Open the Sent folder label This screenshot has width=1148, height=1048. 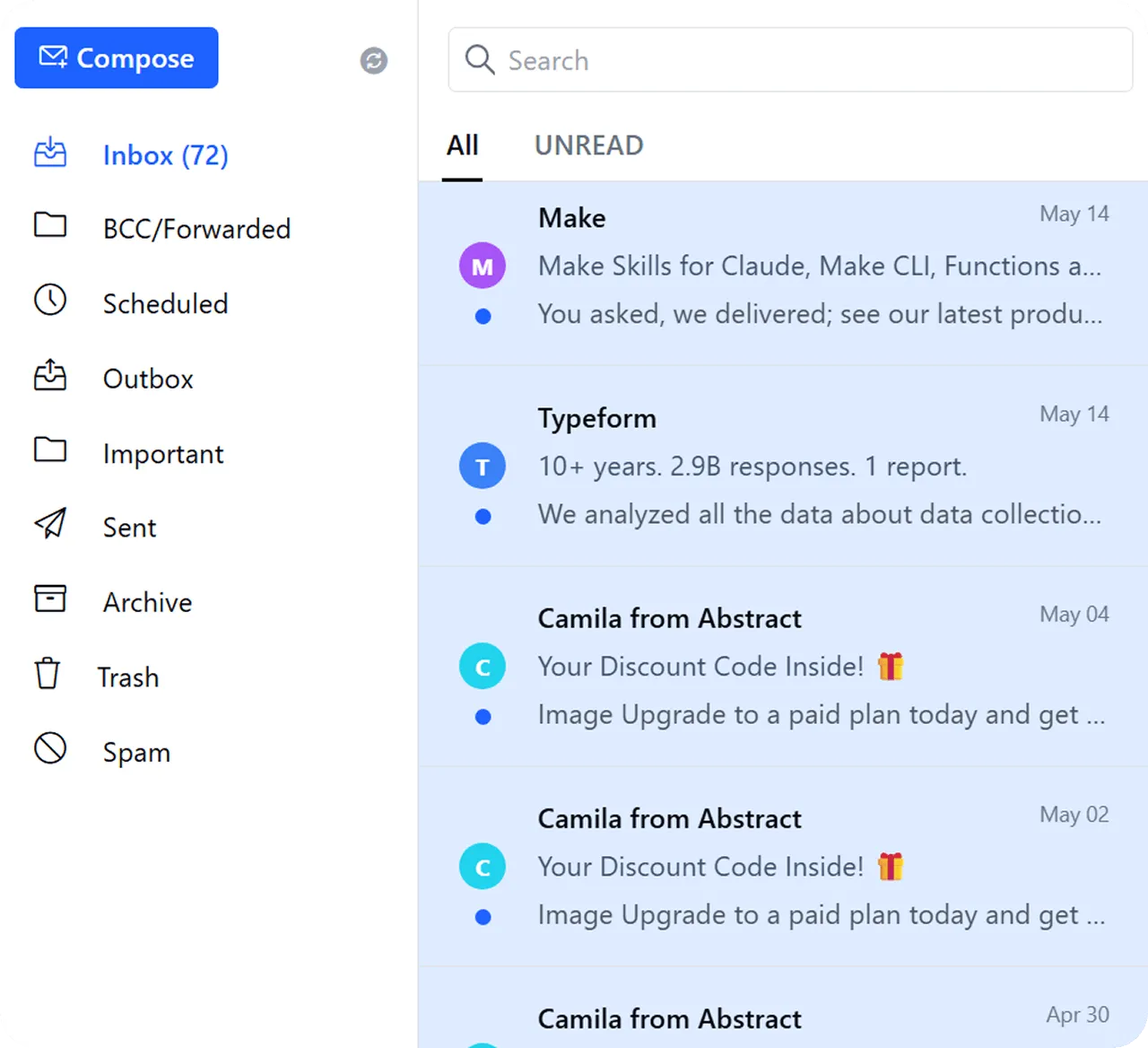[130, 528]
